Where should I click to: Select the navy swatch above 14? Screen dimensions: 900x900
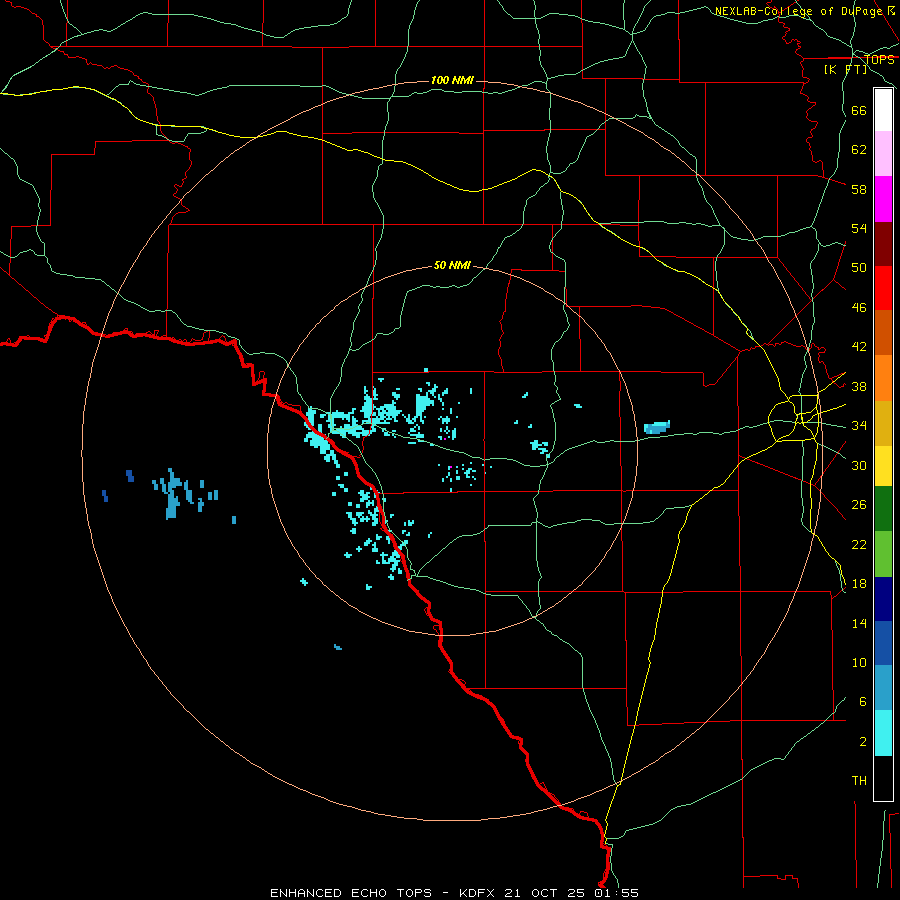pos(883,599)
